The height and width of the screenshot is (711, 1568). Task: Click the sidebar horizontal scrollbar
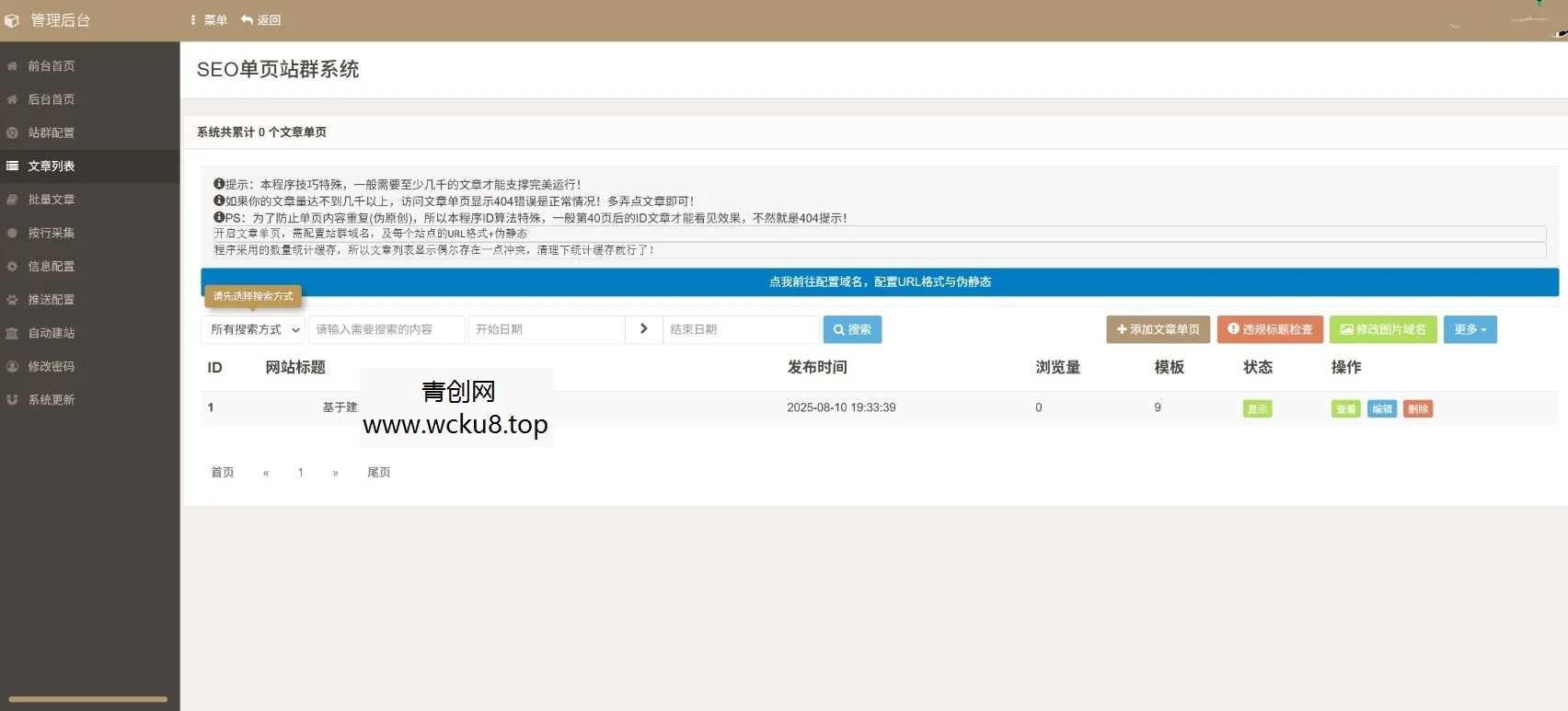click(87, 699)
